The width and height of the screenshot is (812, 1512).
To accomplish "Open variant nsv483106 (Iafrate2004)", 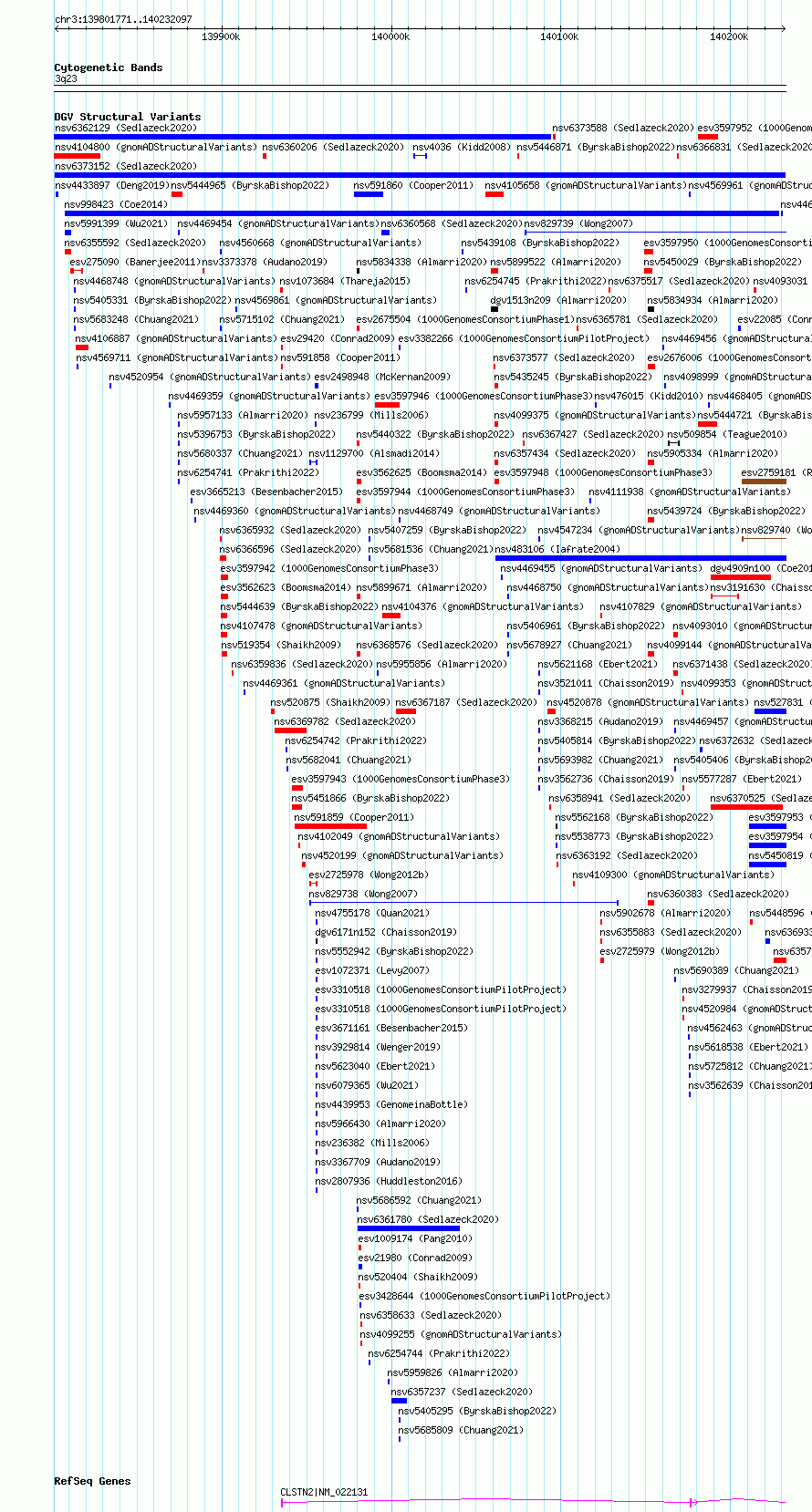I will (557, 549).
